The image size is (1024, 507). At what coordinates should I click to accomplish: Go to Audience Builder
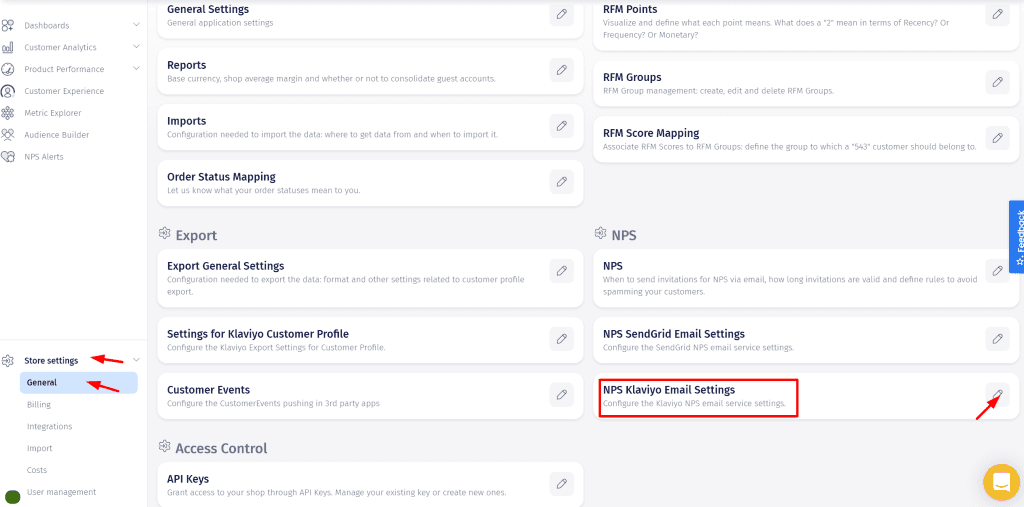(x=56, y=135)
